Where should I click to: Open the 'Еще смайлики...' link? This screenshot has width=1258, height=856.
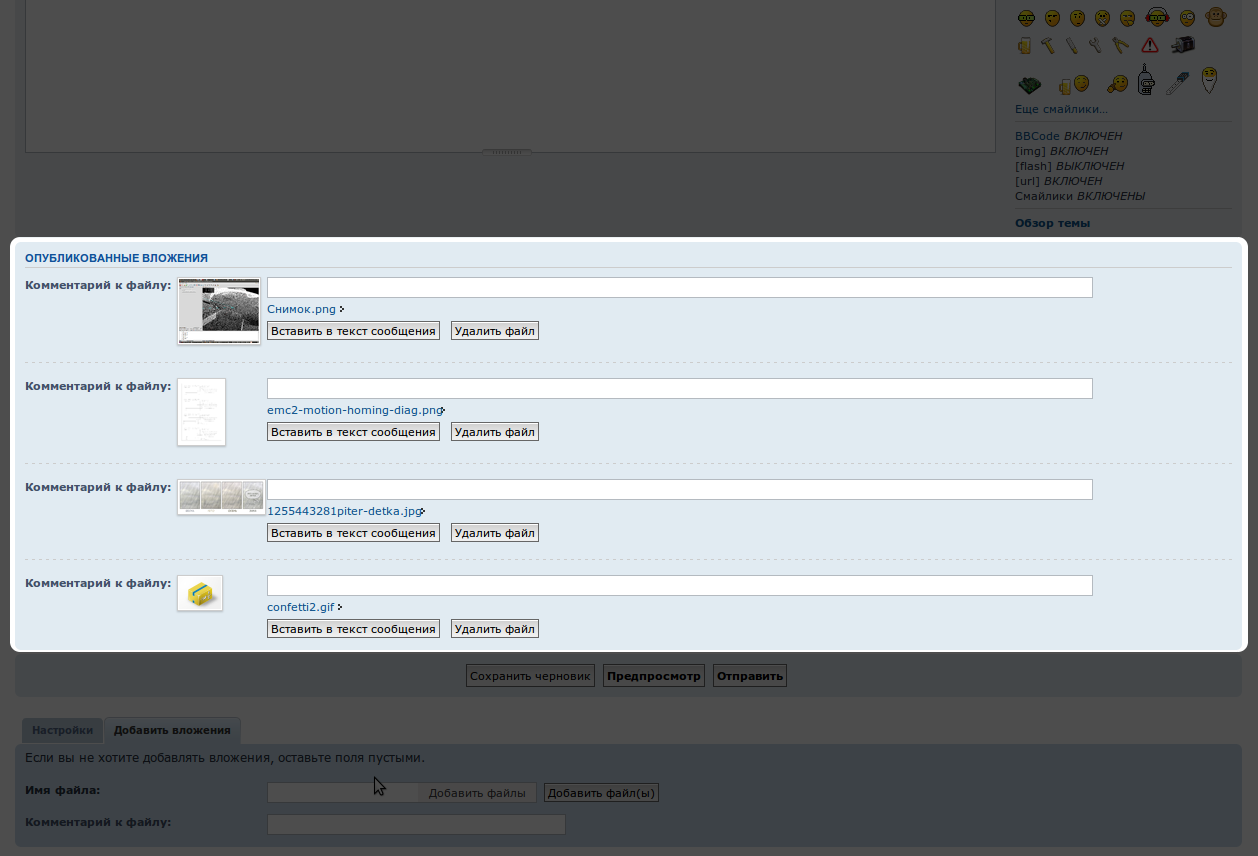click(x=1061, y=109)
